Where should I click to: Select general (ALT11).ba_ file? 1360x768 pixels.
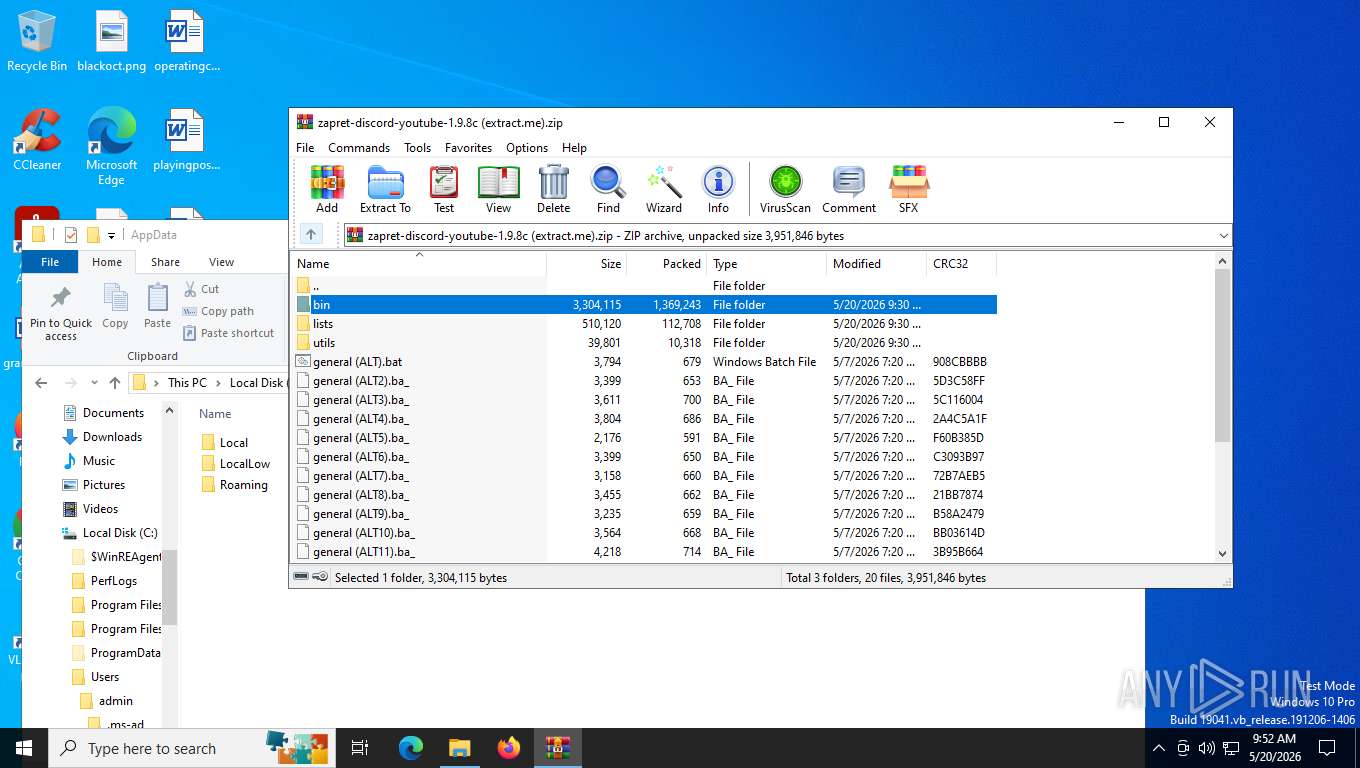tap(645, 552)
